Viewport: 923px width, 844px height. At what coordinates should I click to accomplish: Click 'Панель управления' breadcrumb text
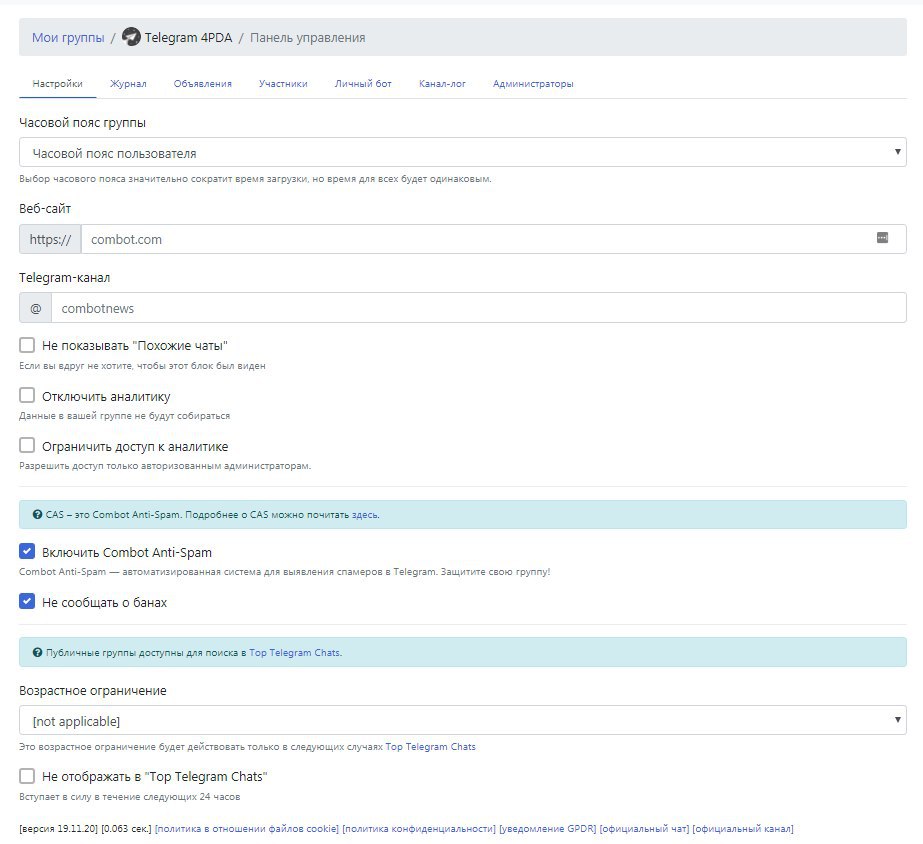click(307, 38)
